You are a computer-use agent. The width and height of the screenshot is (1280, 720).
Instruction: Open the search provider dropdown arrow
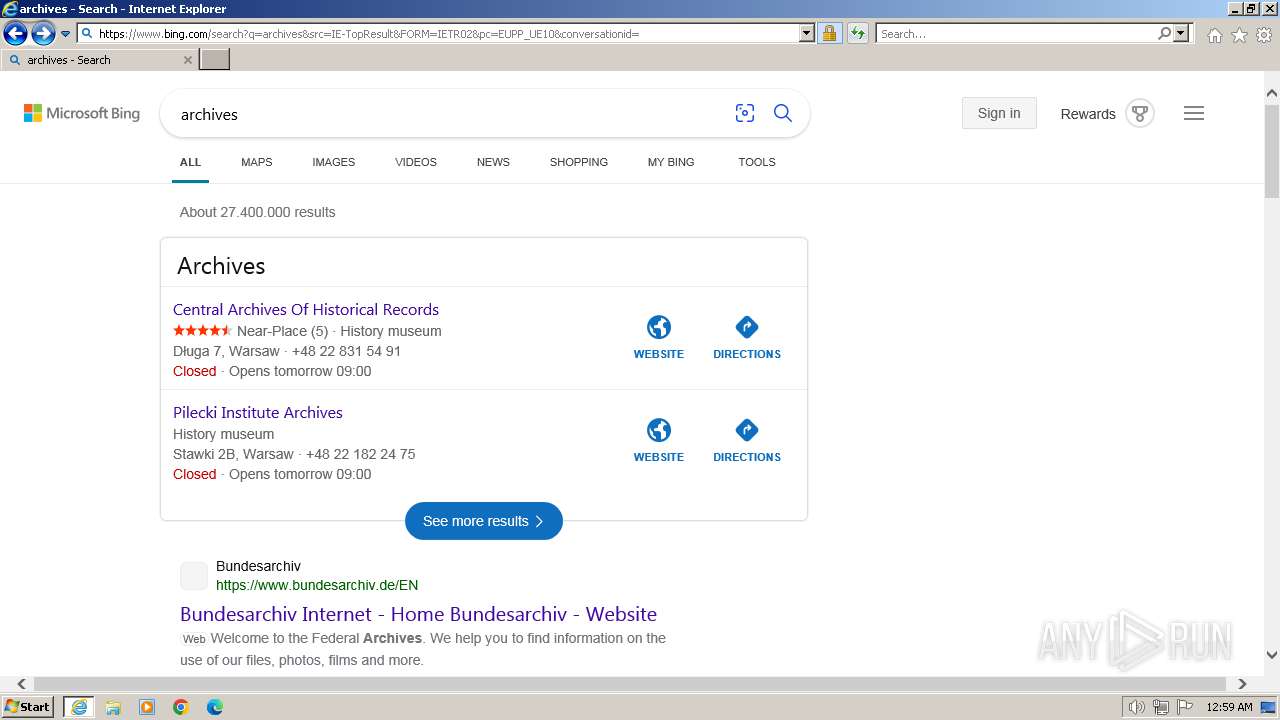click(x=1182, y=34)
